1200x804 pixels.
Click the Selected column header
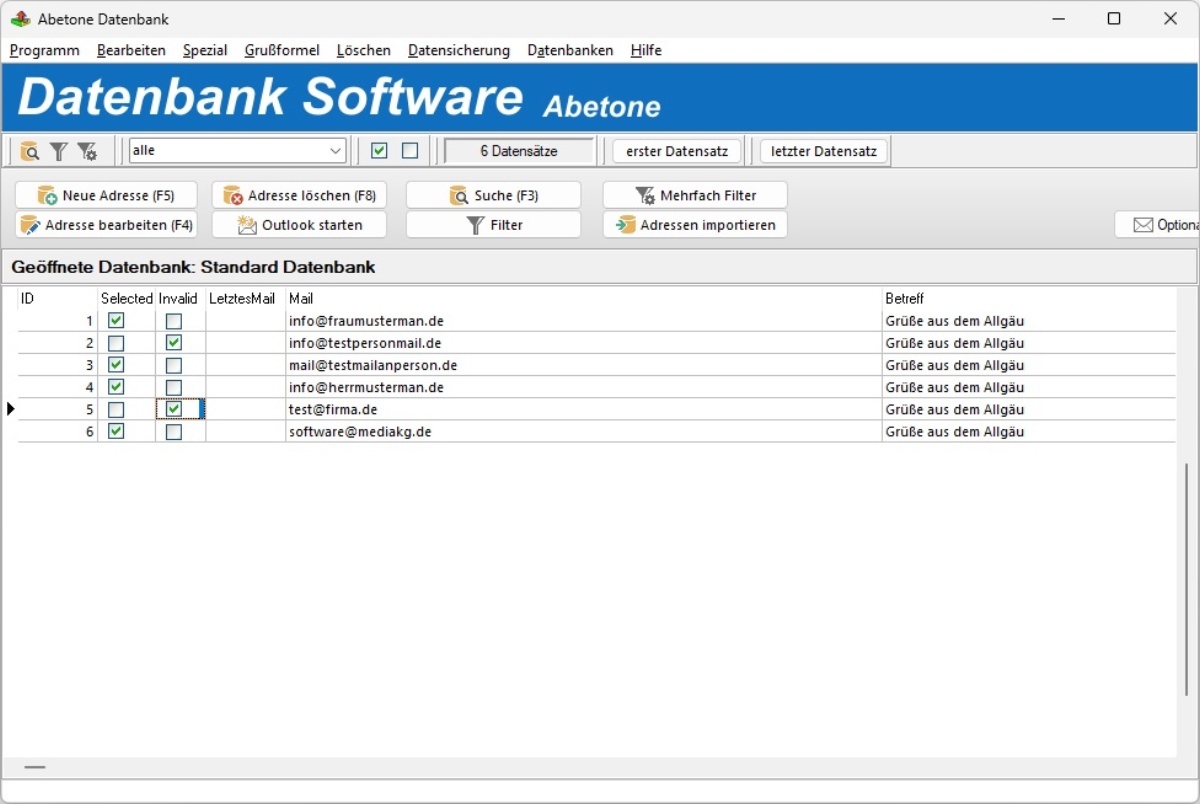tap(127, 298)
